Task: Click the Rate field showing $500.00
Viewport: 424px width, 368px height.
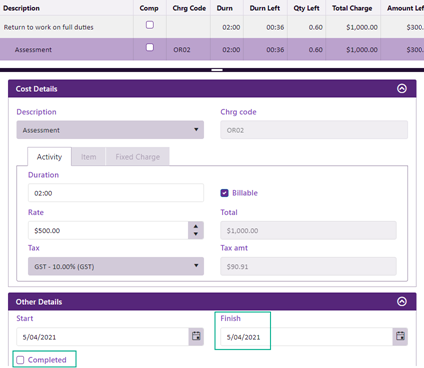Action: tap(108, 230)
